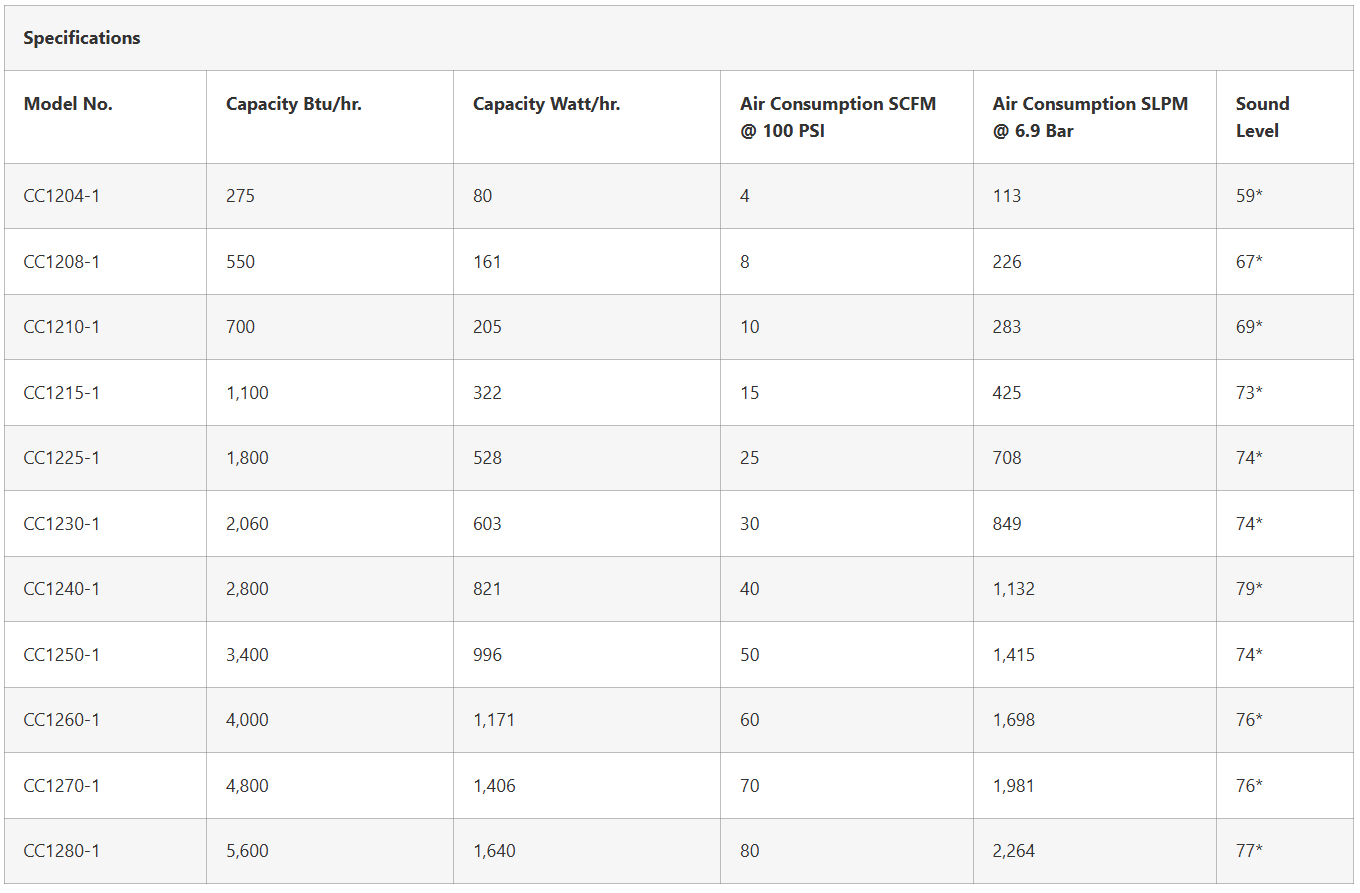Image resolution: width=1360 pixels, height=893 pixels.
Task: Select model CC1225-1 row label
Action: (62, 458)
